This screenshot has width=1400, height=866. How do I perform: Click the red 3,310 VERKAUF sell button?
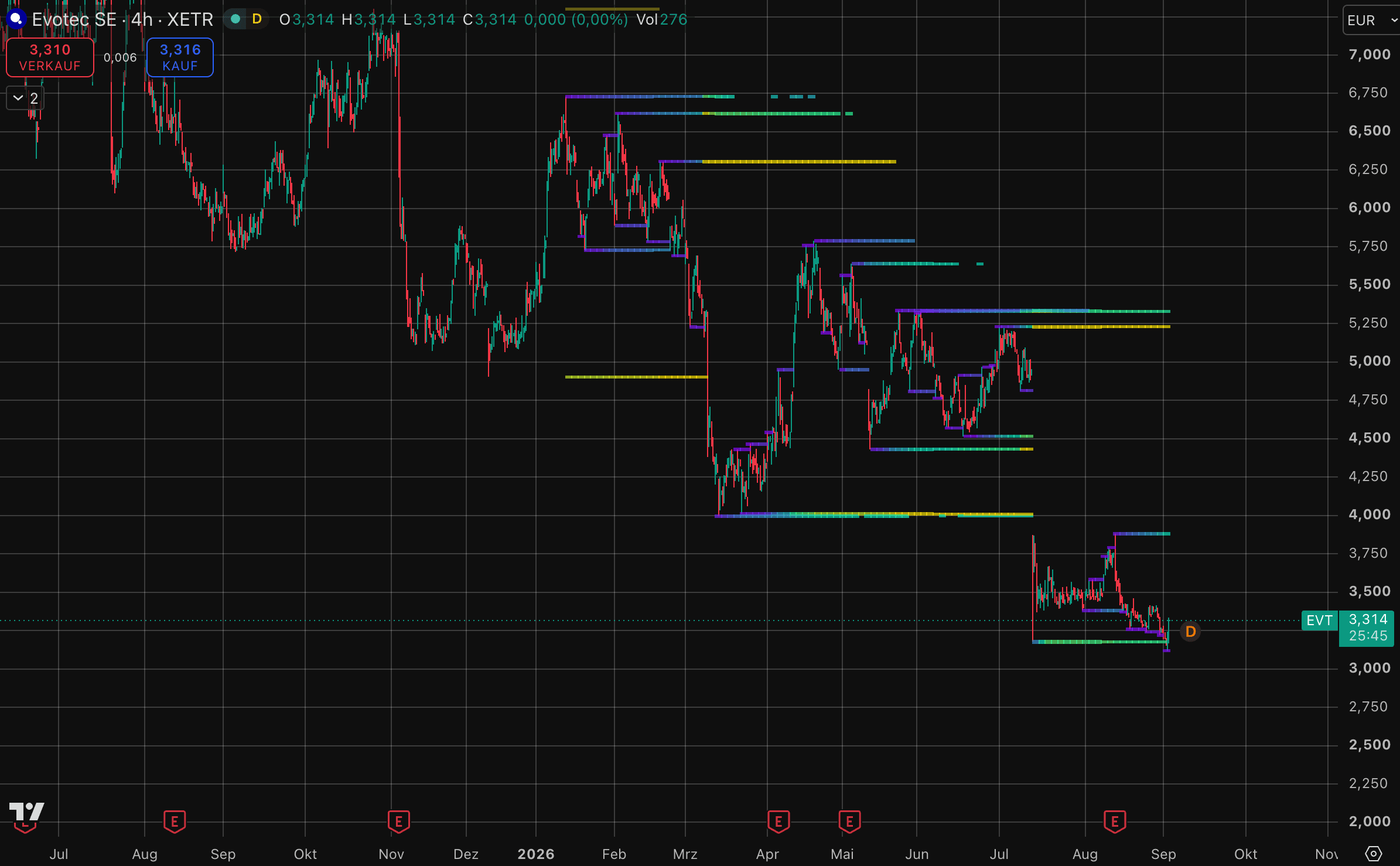[50, 57]
